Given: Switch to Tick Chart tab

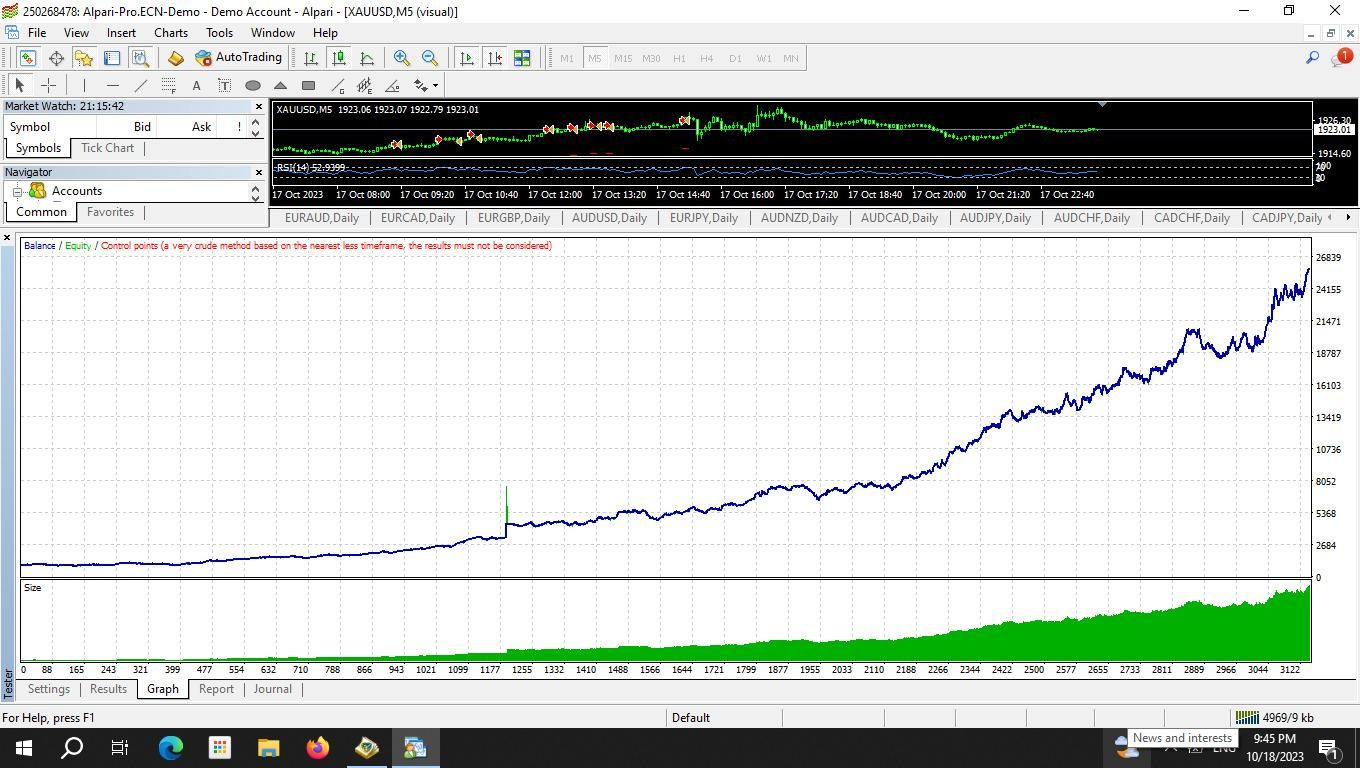Looking at the screenshot, I should tap(107, 148).
